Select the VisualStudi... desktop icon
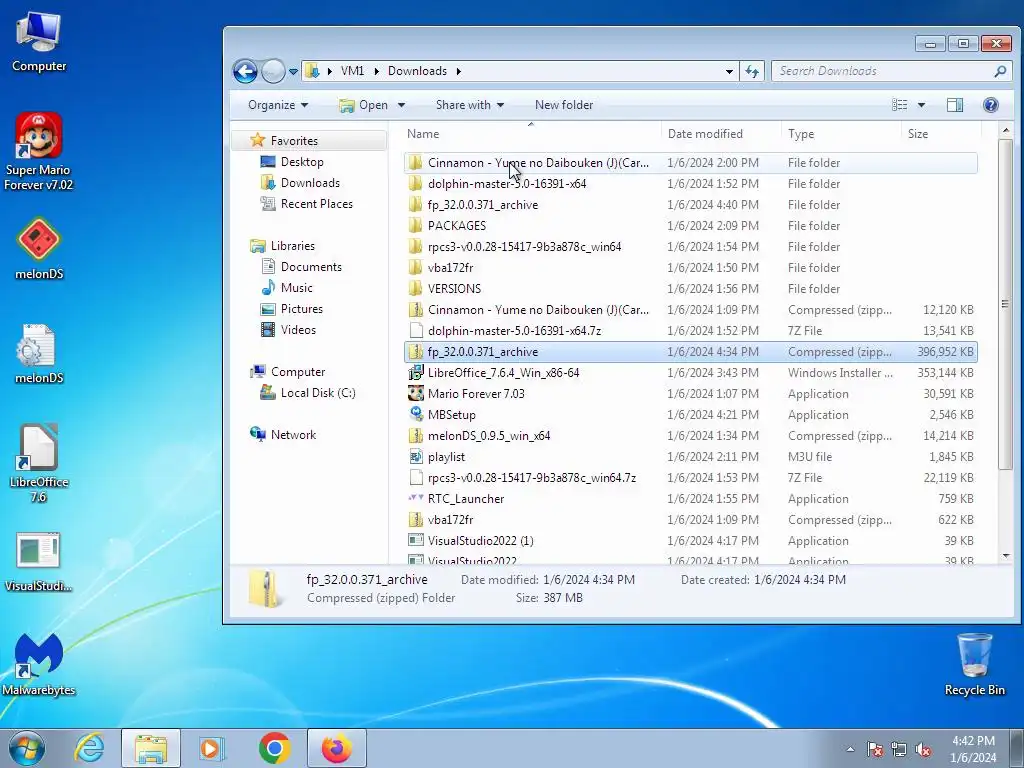 click(39, 562)
